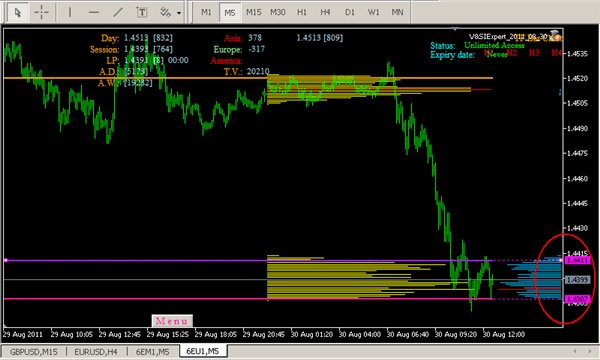Choose the horizontal line drawing tool
Screen dimensions: 600x360
click(94, 12)
